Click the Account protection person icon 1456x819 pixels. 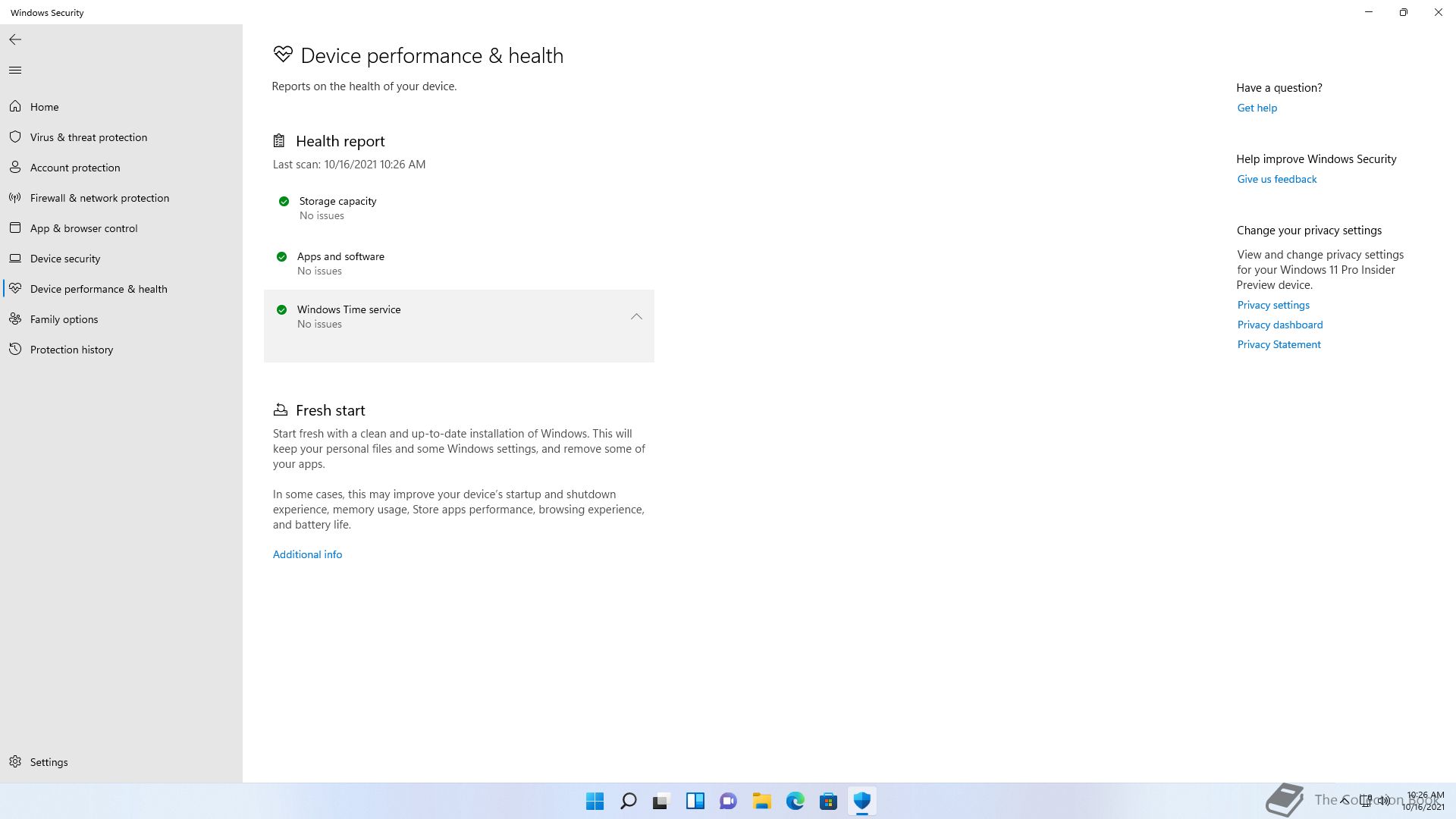click(x=15, y=168)
